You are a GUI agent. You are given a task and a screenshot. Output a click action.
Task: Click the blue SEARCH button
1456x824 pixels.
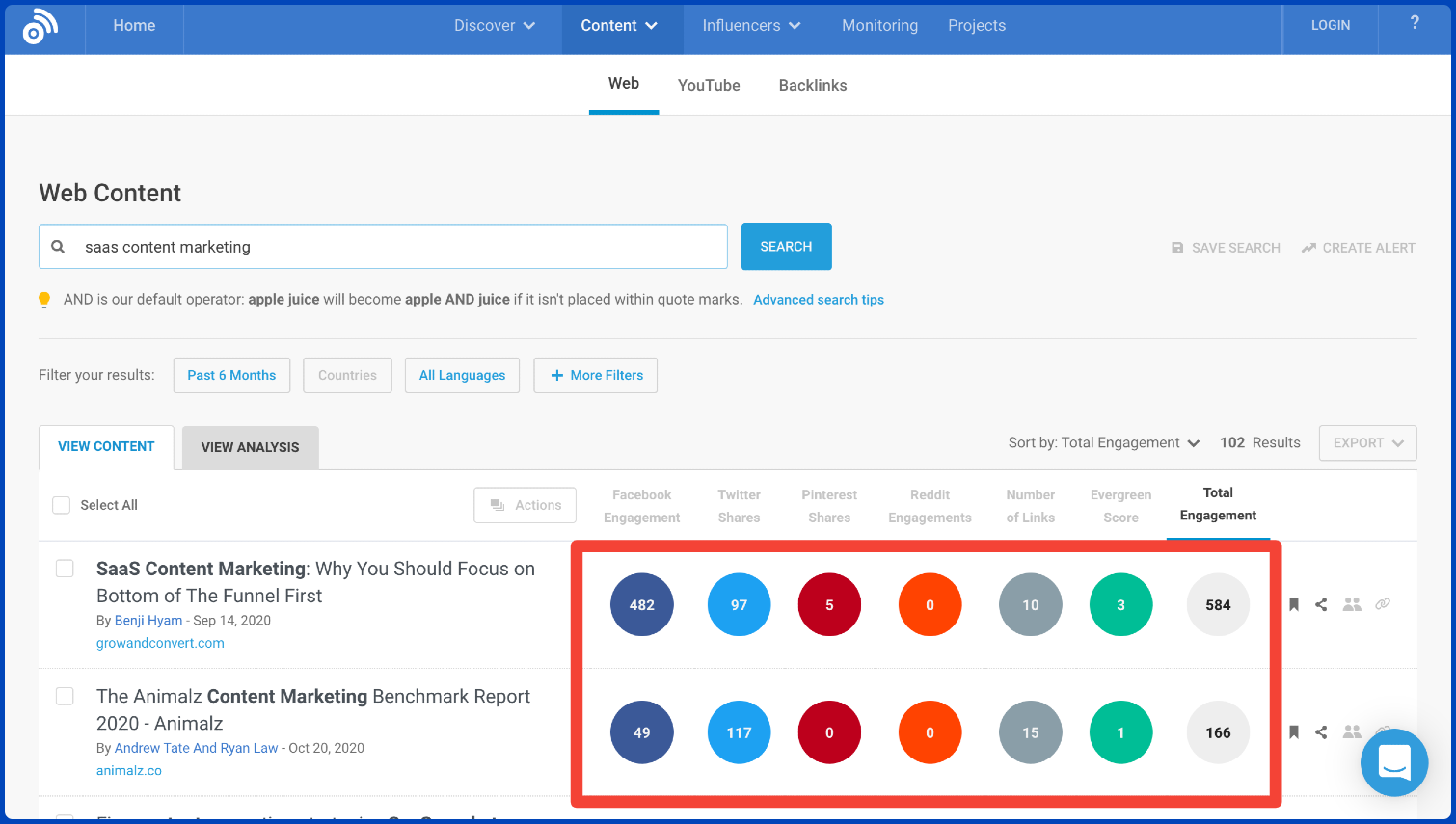786,247
